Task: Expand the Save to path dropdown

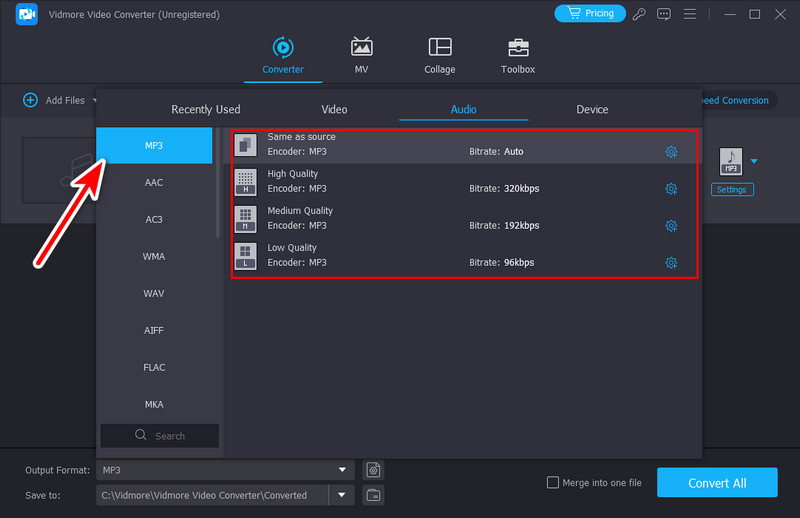Action: [x=344, y=495]
